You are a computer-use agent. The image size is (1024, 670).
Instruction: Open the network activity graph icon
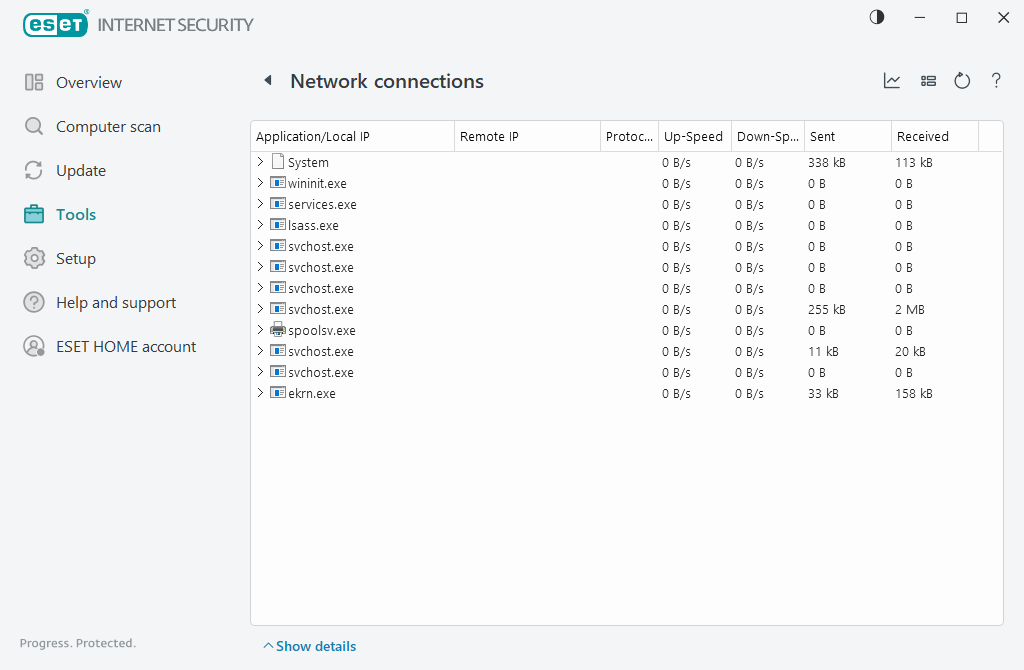(892, 81)
